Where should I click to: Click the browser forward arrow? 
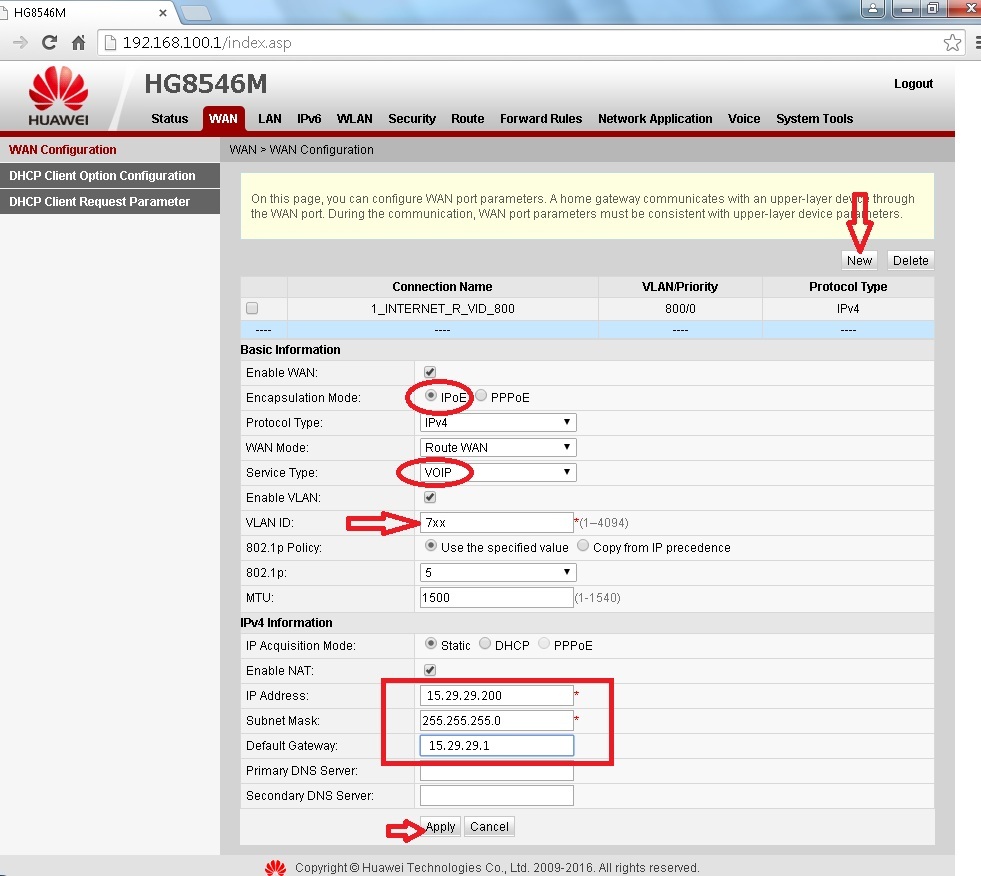pos(19,43)
